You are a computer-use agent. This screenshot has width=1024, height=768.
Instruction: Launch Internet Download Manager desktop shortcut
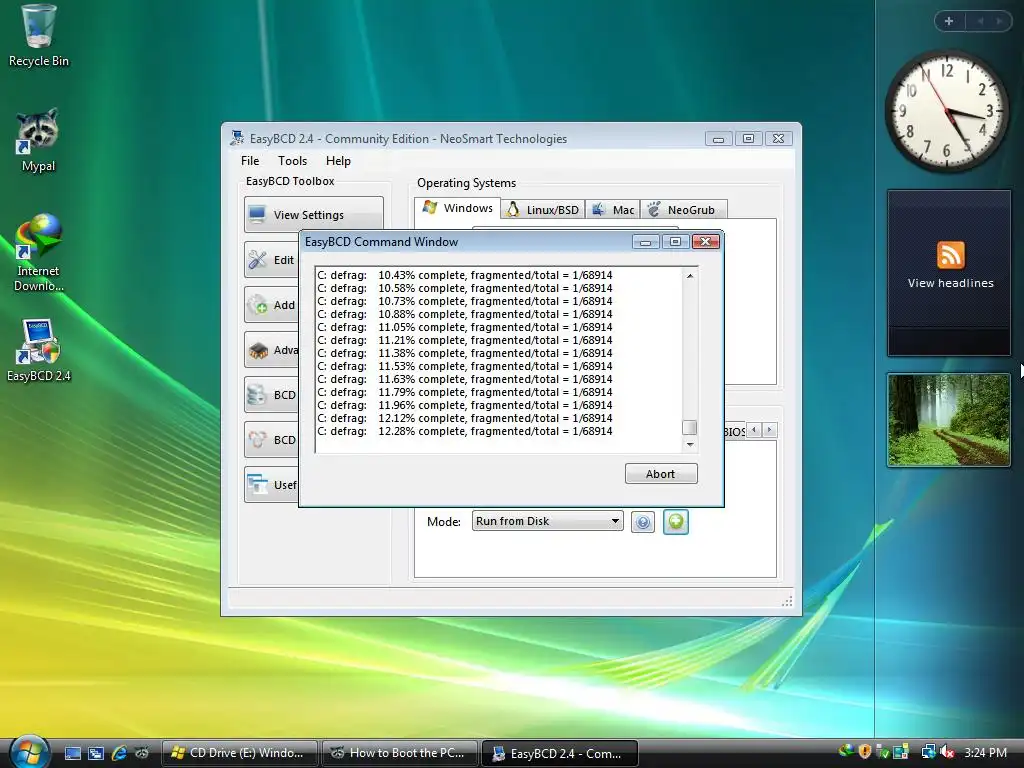39,252
